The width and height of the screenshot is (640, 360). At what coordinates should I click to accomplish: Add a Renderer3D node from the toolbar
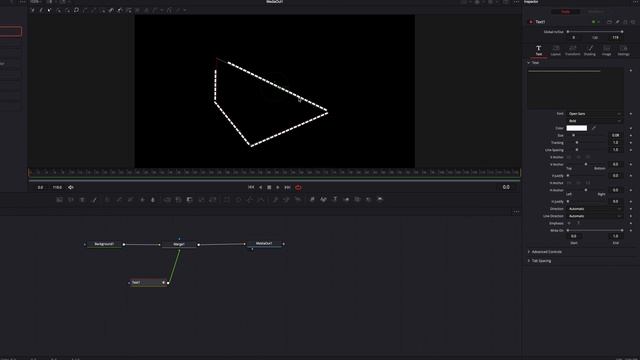pyautogui.click(x=380, y=200)
